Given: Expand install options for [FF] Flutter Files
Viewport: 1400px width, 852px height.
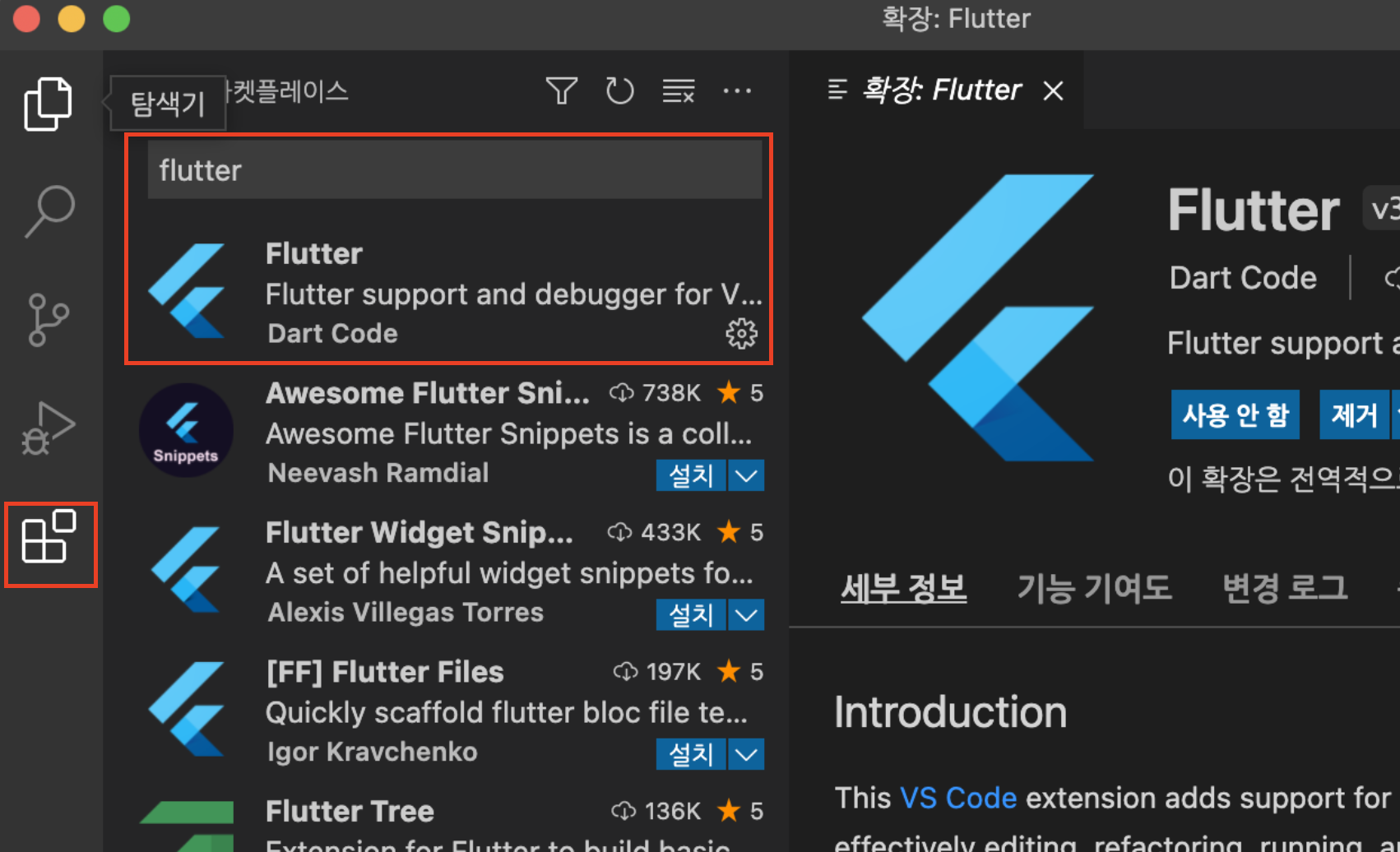Looking at the screenshot, I should coord(746,753).
